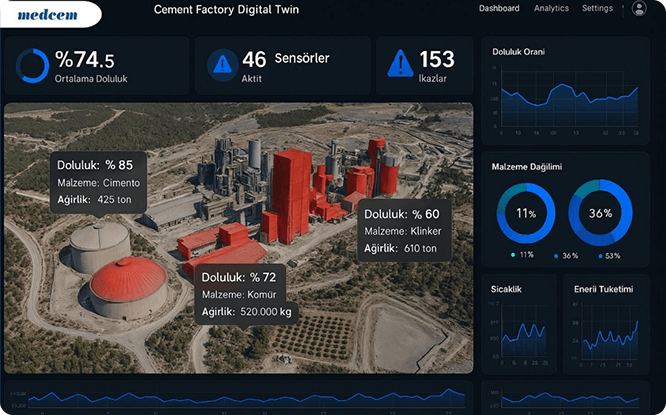Click the medcem logo

click(48, 15)
